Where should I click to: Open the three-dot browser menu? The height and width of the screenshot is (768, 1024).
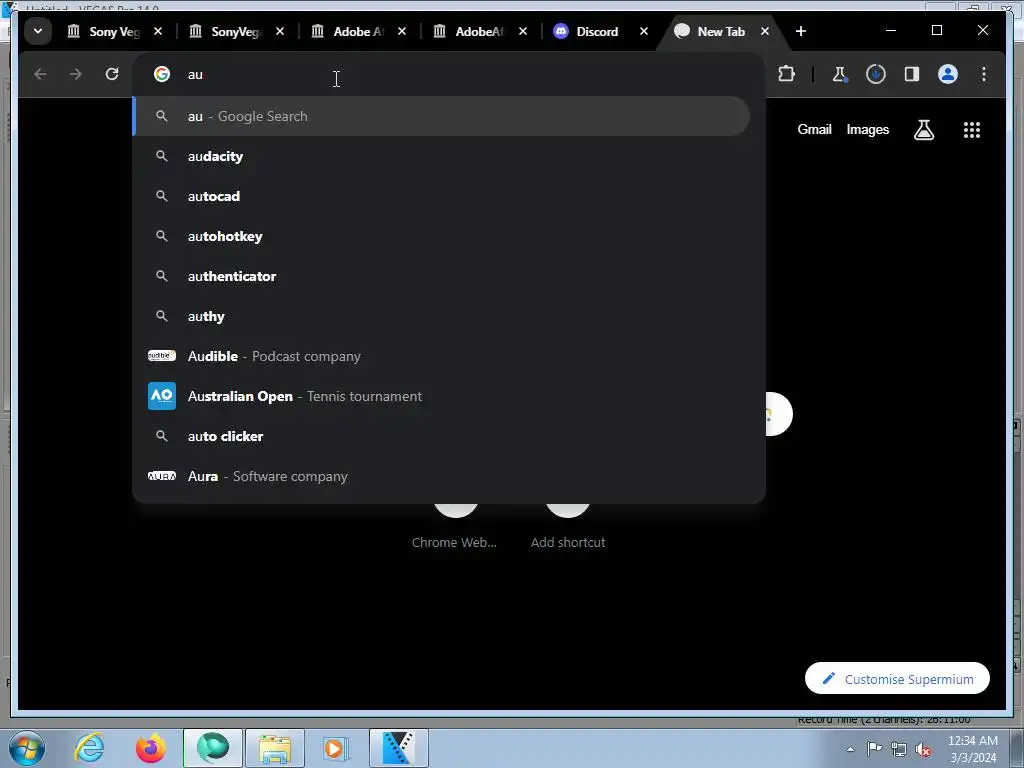tap(984, 74)
